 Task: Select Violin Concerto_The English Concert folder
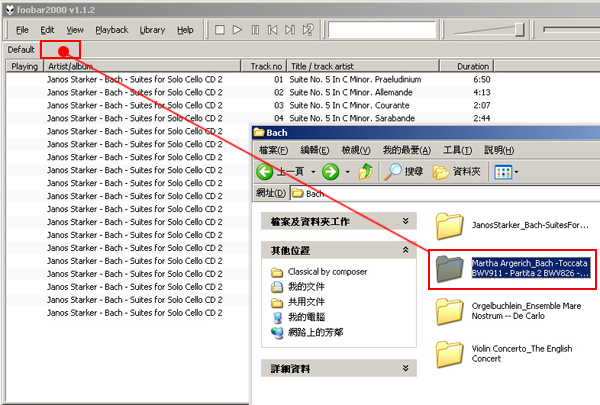(504, 354)
